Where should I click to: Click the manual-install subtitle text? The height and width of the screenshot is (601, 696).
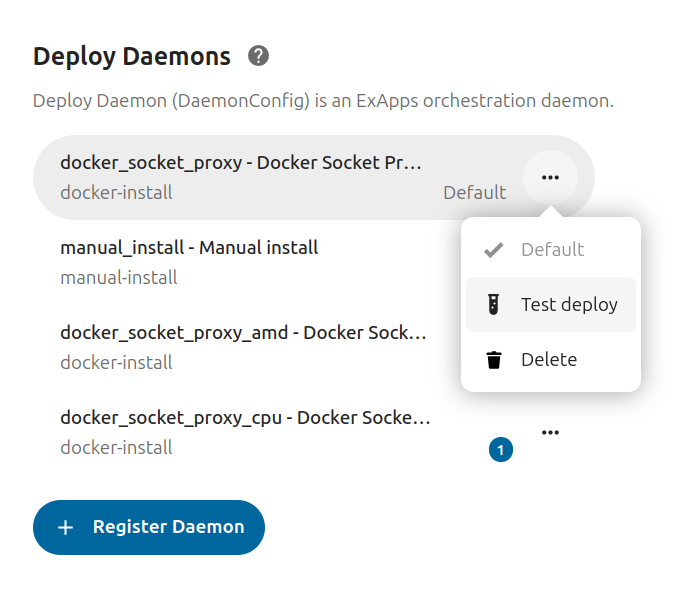tap(119, 277)
